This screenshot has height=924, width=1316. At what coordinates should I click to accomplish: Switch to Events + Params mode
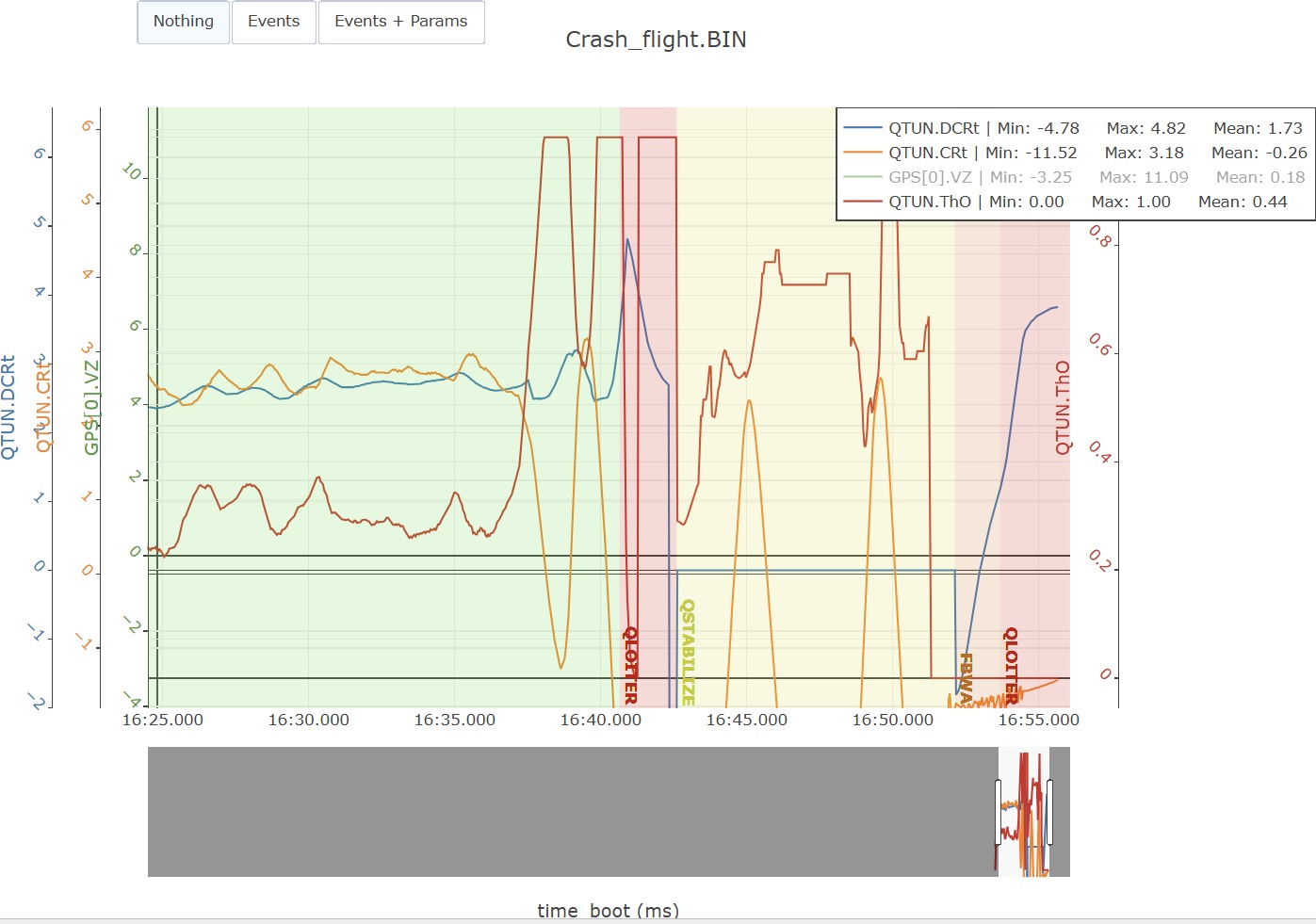click(x=401, y=22)
